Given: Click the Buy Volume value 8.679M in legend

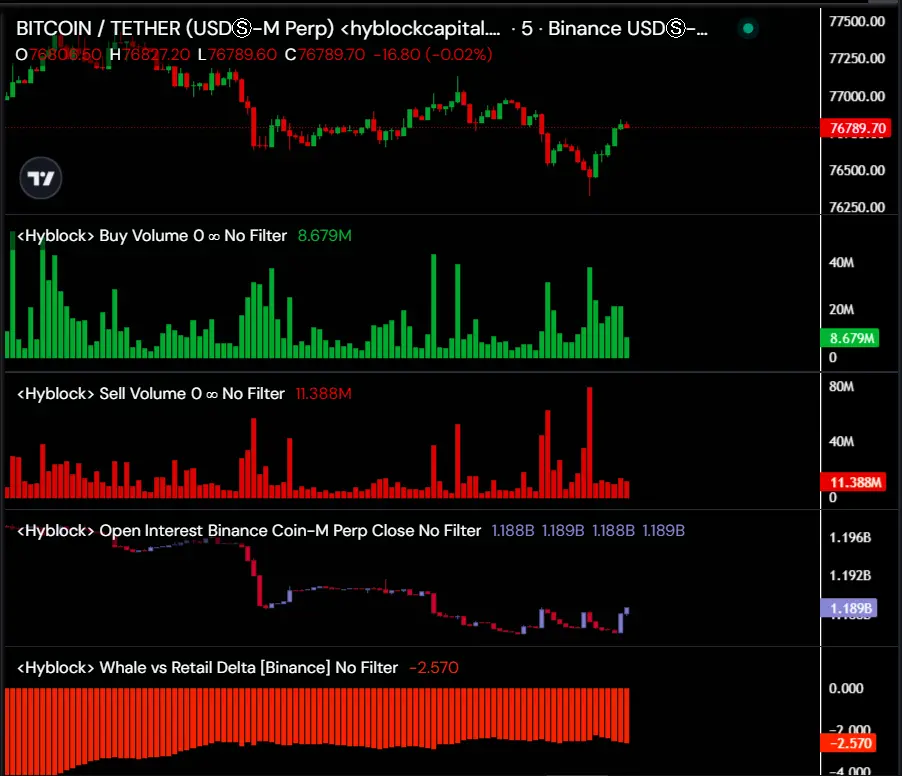Looking at the screenshot, I should 324,236.
